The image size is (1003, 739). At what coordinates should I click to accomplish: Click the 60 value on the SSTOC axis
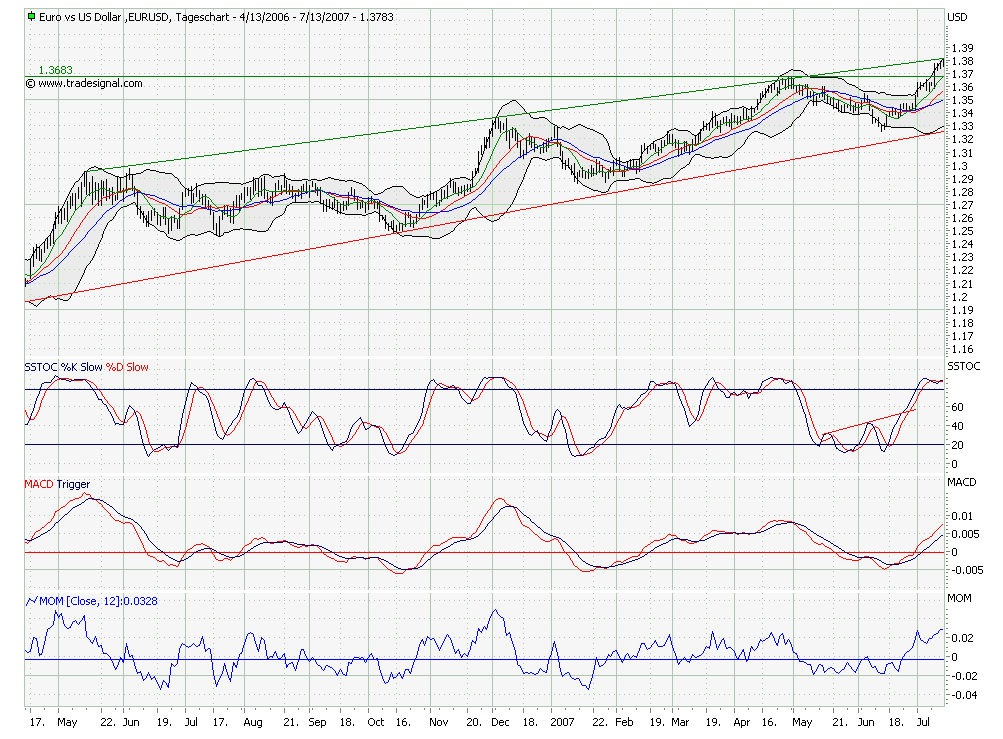(x=958, y=407)
